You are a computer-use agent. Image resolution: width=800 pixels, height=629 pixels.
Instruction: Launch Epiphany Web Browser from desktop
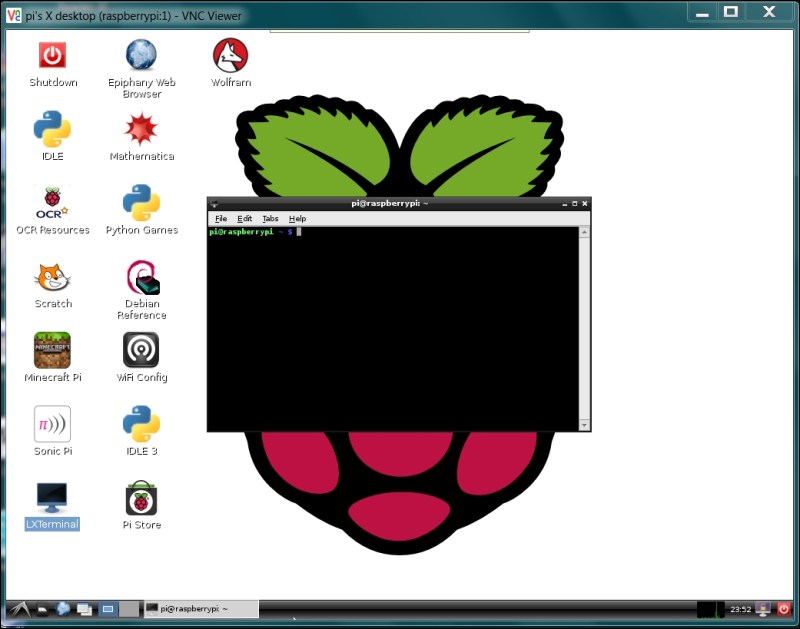(141, 55)
